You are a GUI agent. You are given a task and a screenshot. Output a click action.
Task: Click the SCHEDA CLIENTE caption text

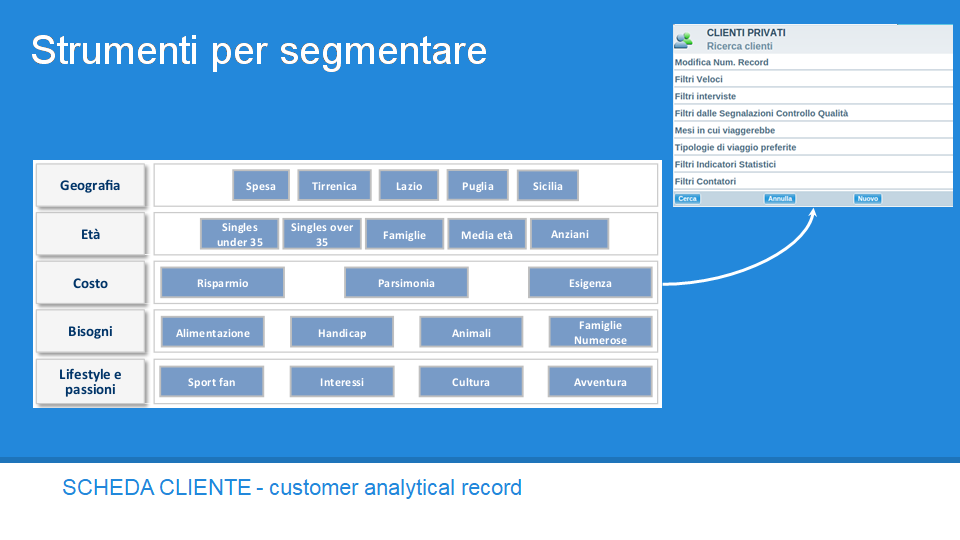click(x=292, y=487)
